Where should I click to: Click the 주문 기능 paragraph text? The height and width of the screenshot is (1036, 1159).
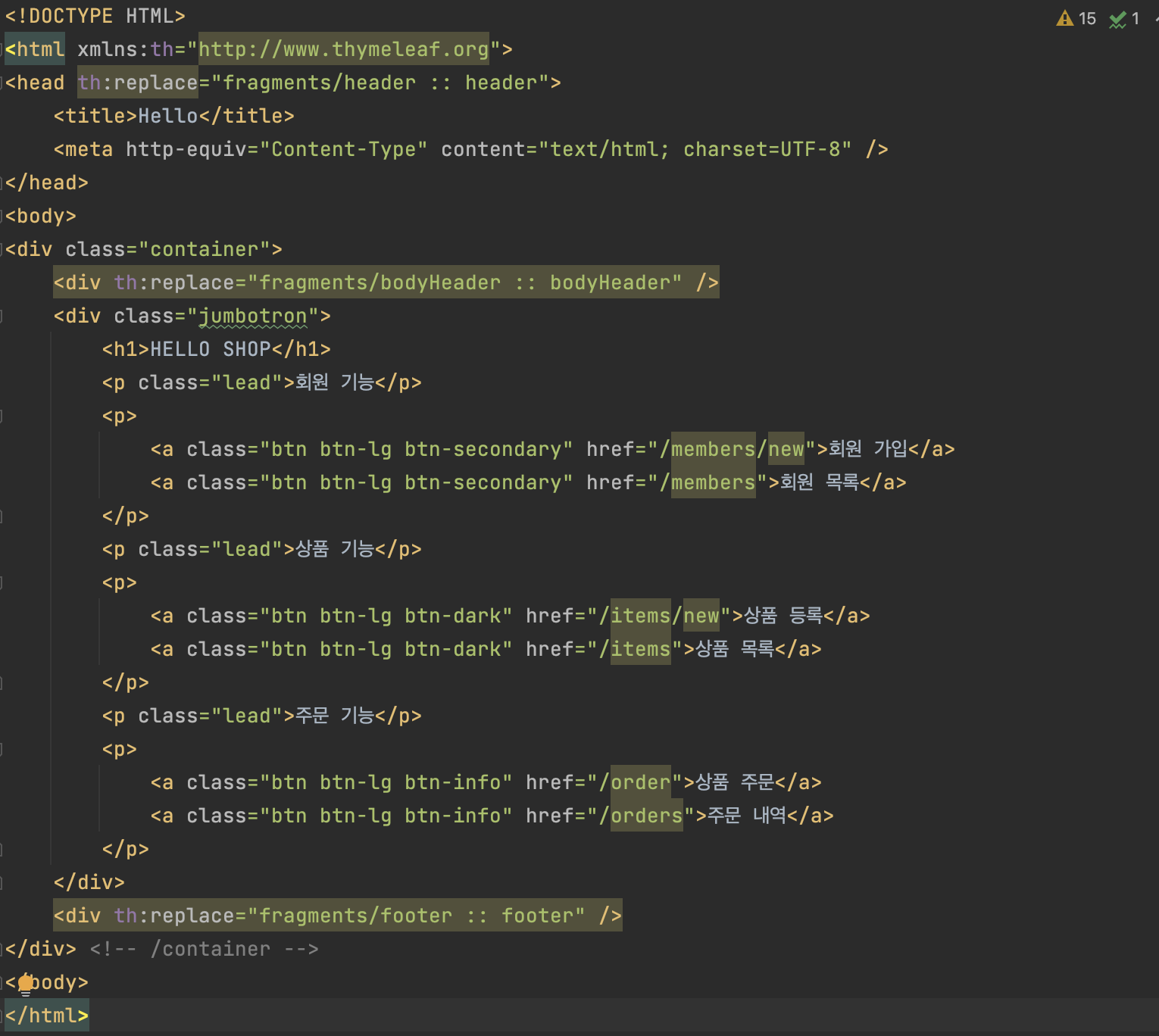pyautogui.click(x=335, y=716)
